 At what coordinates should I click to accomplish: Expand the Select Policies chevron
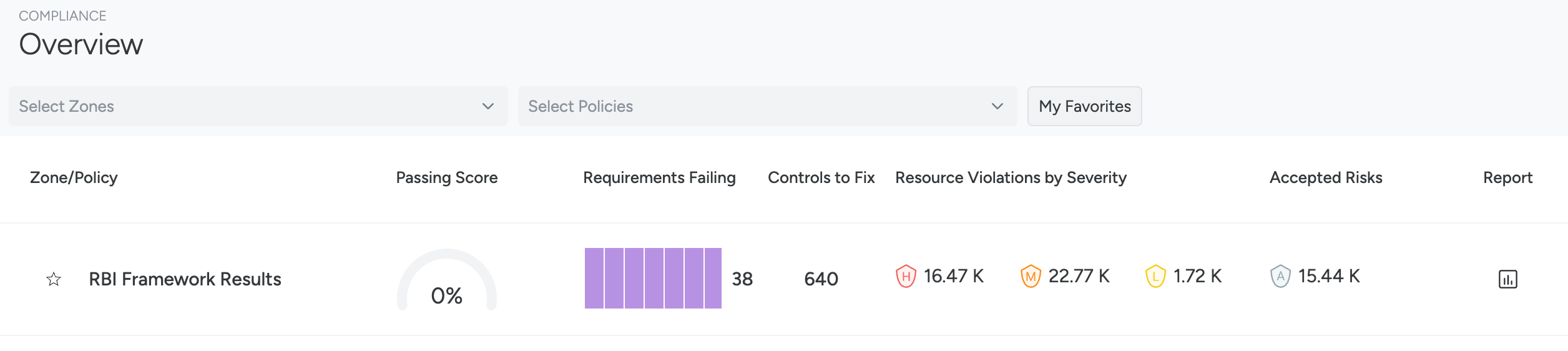997,106
